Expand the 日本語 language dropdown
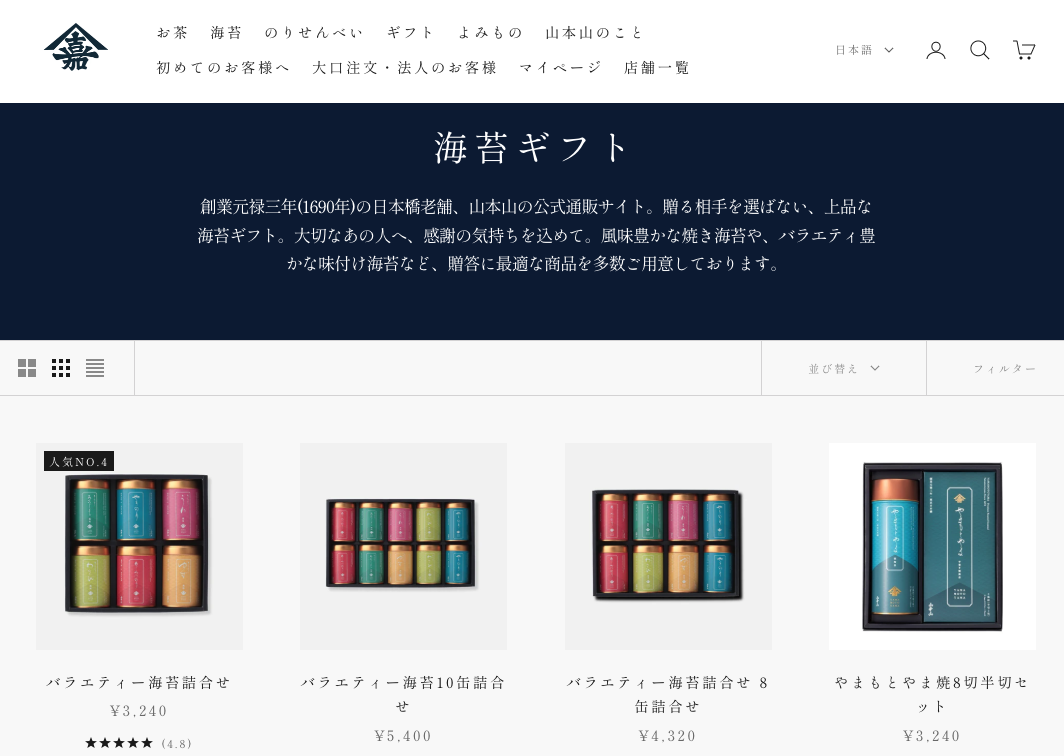1064x756 pixels. [x=864, y=50]
